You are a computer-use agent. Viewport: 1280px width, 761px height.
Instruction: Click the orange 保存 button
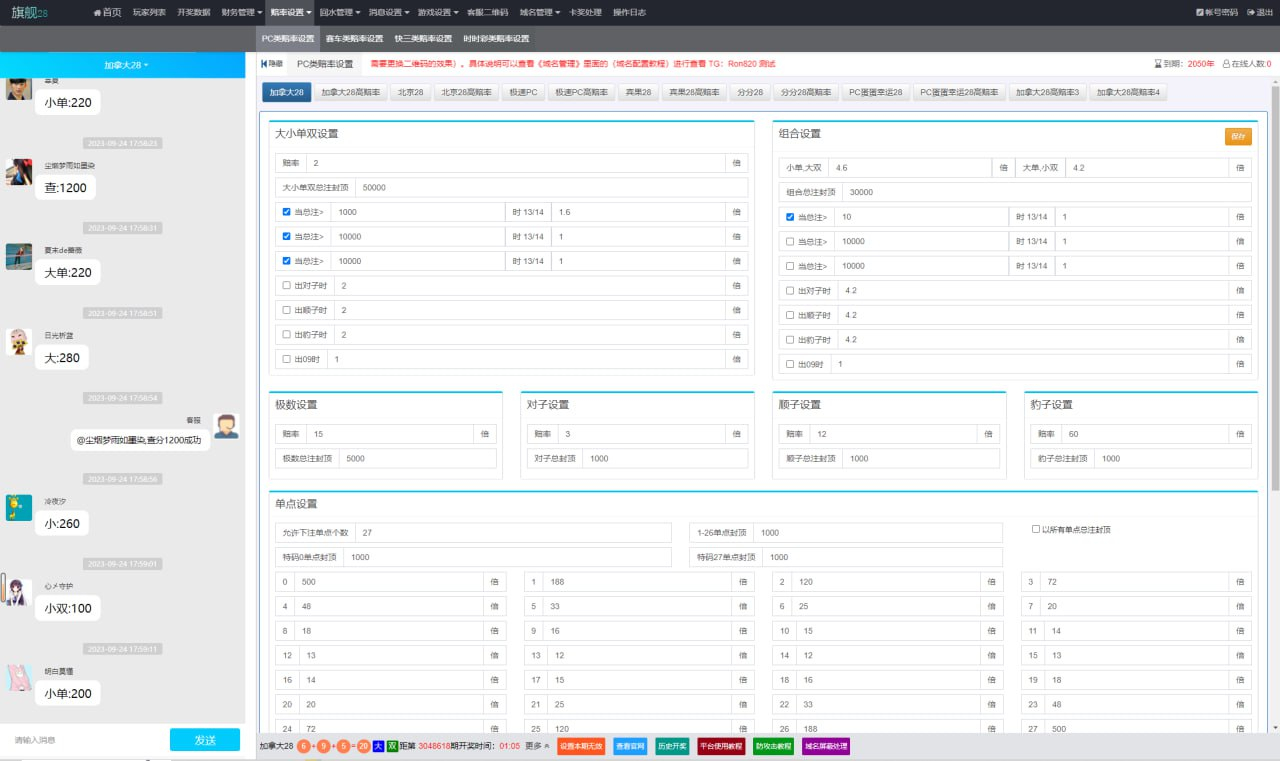coord(1238,137)
